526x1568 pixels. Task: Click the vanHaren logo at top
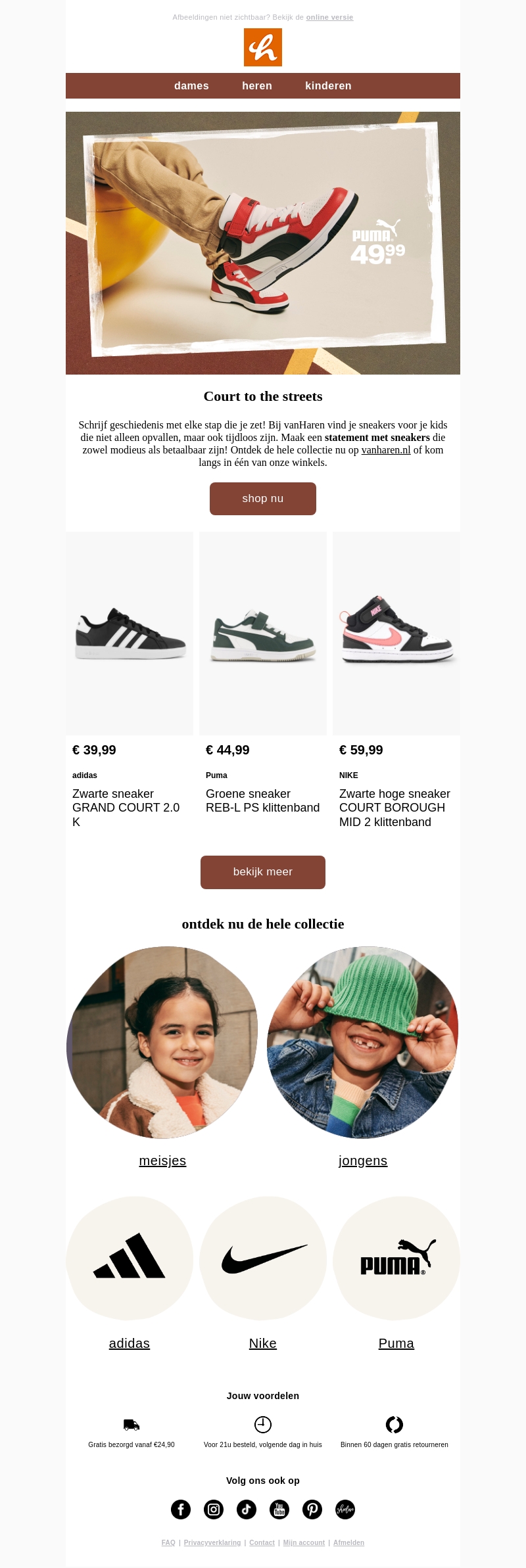[263, 47]
